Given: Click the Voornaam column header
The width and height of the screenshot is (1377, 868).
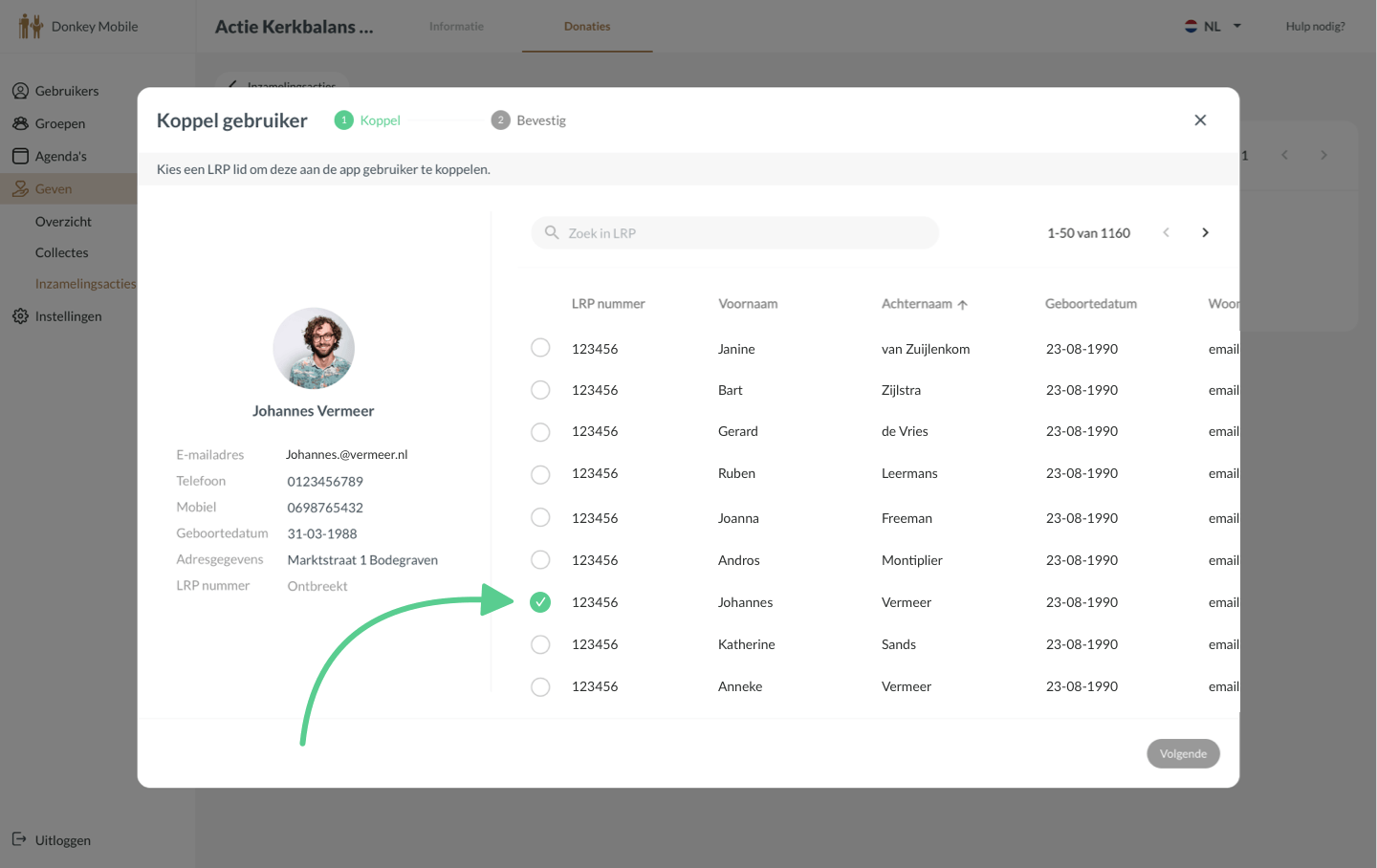Looking at the screenshot, I should (x=748, y=304).
